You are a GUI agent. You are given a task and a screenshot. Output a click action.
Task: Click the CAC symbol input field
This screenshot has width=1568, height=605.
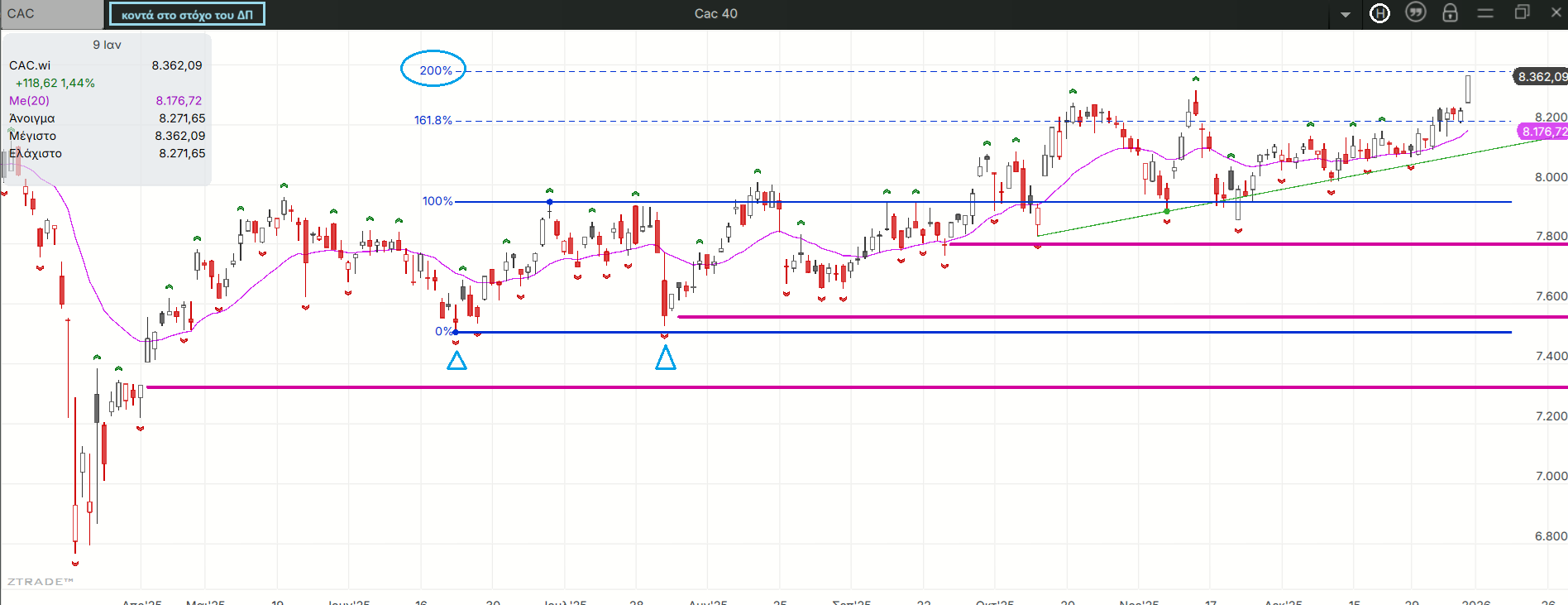[x=52, y=14]
